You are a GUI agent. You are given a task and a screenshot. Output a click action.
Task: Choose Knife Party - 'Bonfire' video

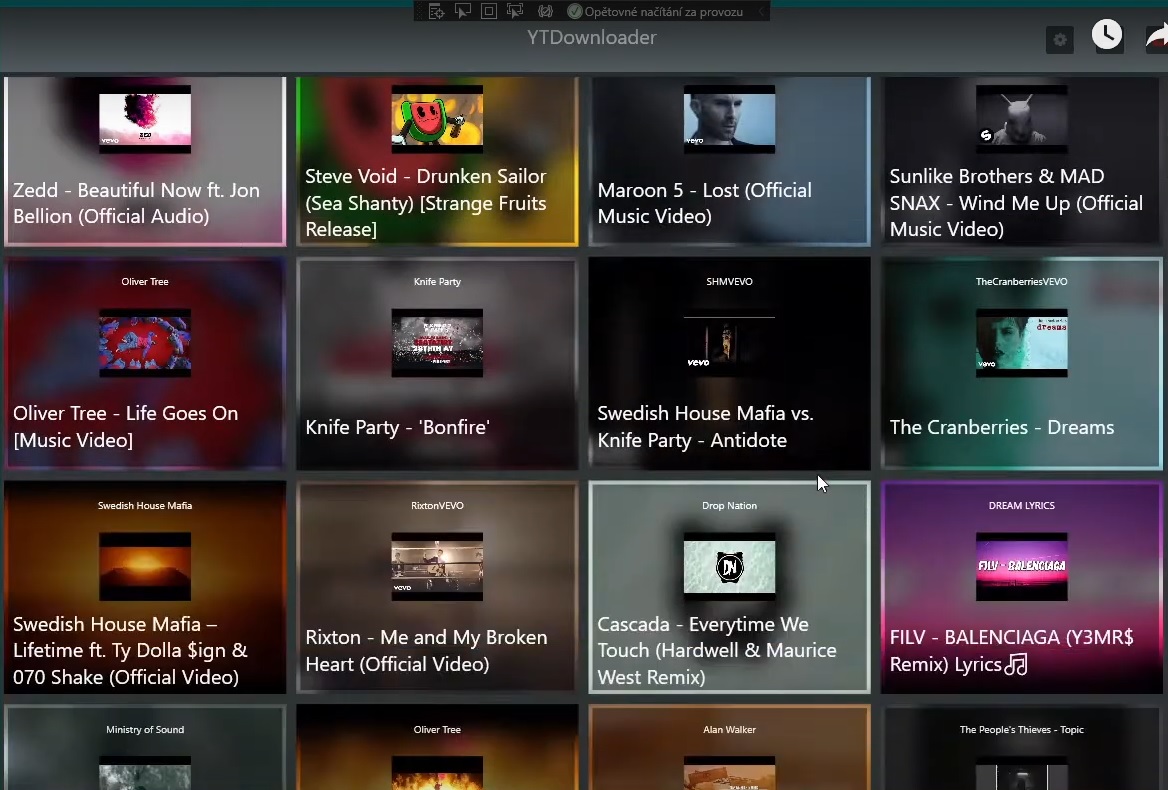coord(437,364)
